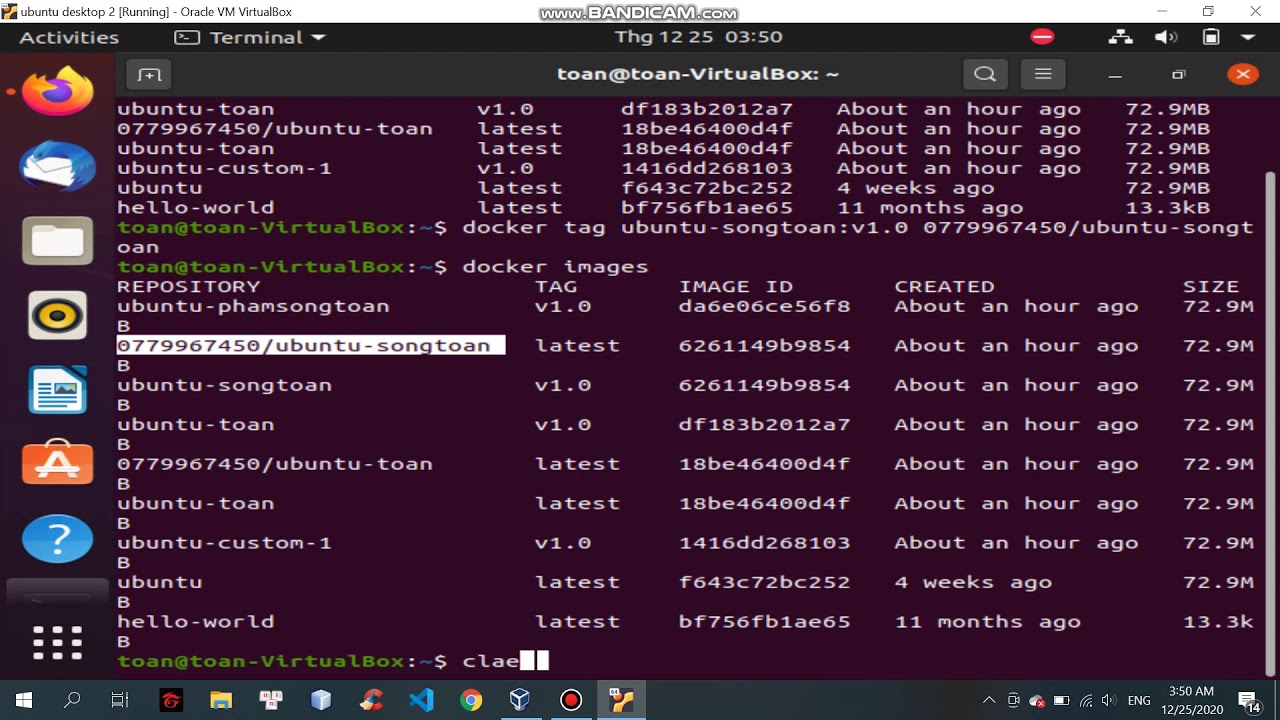This screenshot has height=720, width=1280.
Task: Open Windows Task View
Action: [x=120, y=700]
